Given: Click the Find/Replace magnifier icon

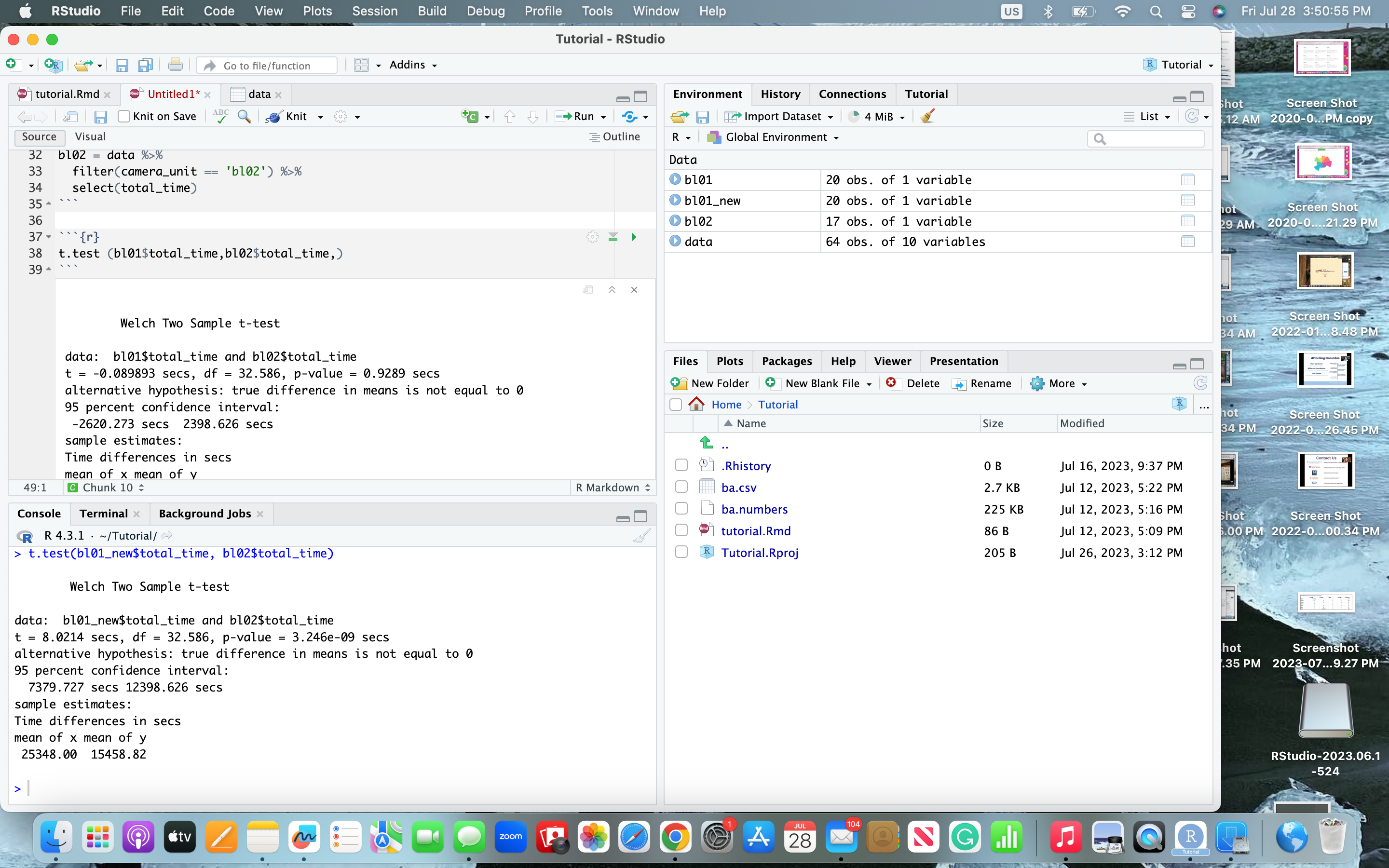Looking at the screenshot, I should click(245, 117).
